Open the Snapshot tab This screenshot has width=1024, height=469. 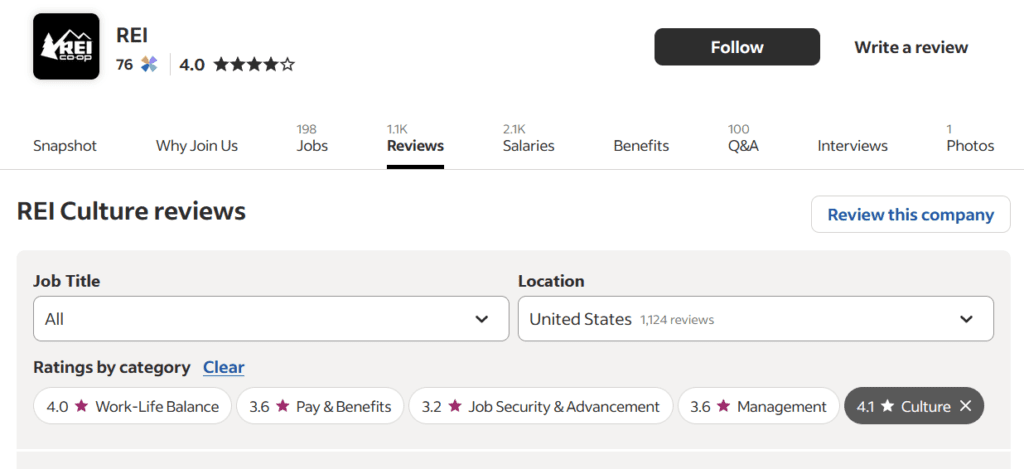point(65,146)
